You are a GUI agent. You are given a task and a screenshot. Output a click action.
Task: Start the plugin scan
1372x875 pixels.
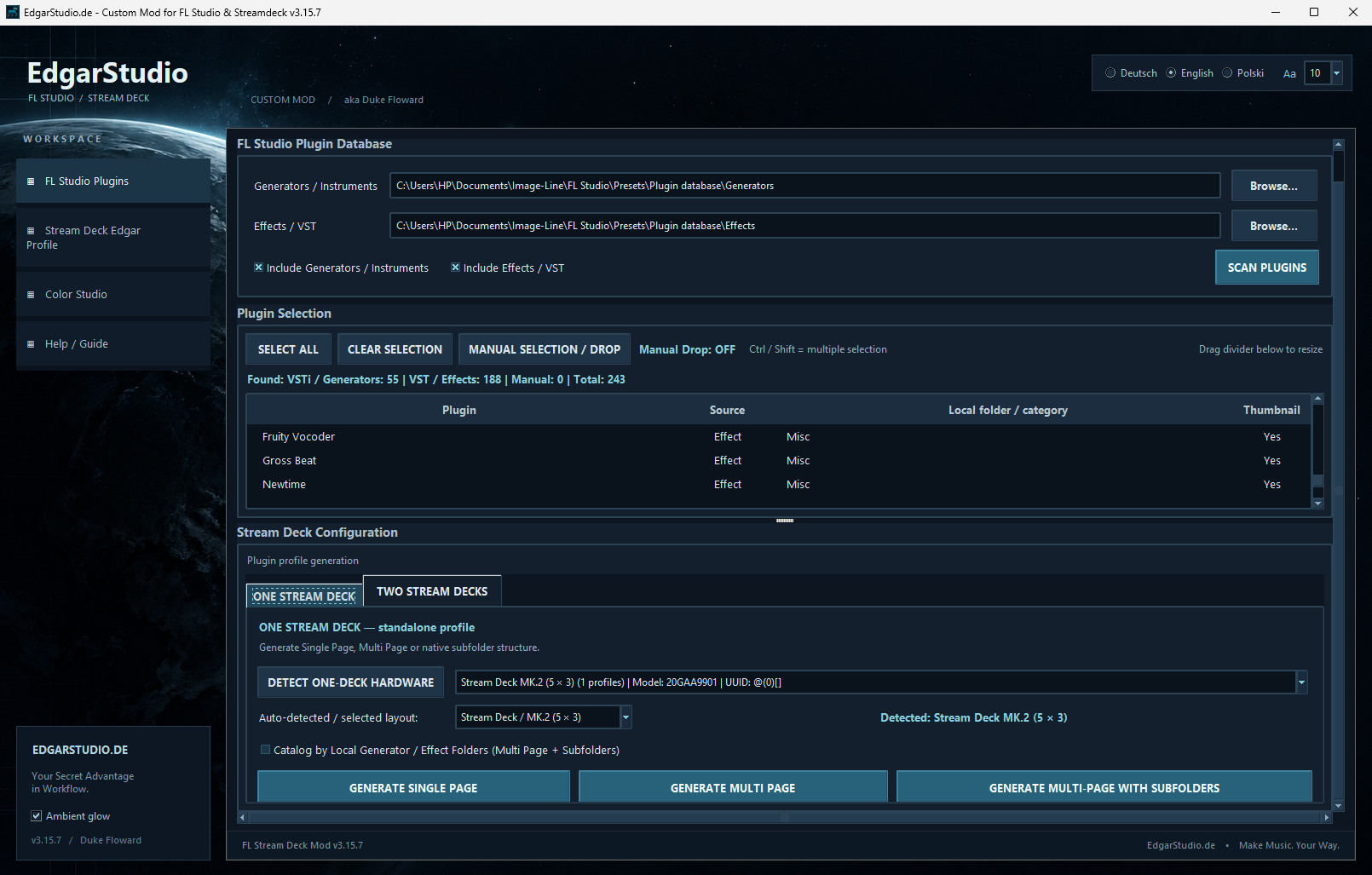(1266, 268)
